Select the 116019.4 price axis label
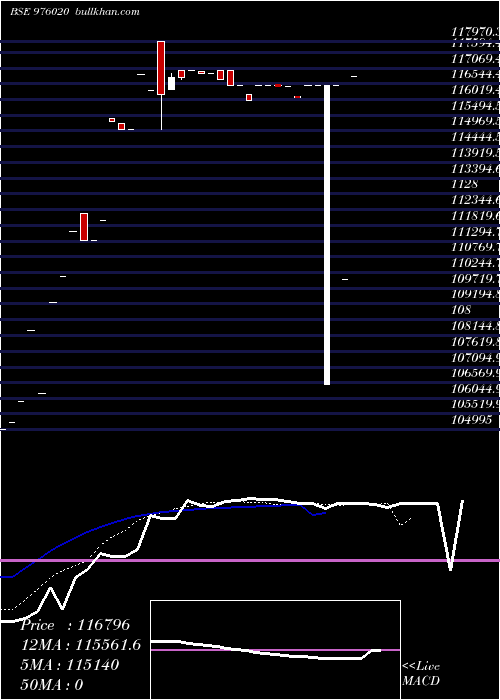This screenshot has width=500, height=700. [x=475, y=90]
